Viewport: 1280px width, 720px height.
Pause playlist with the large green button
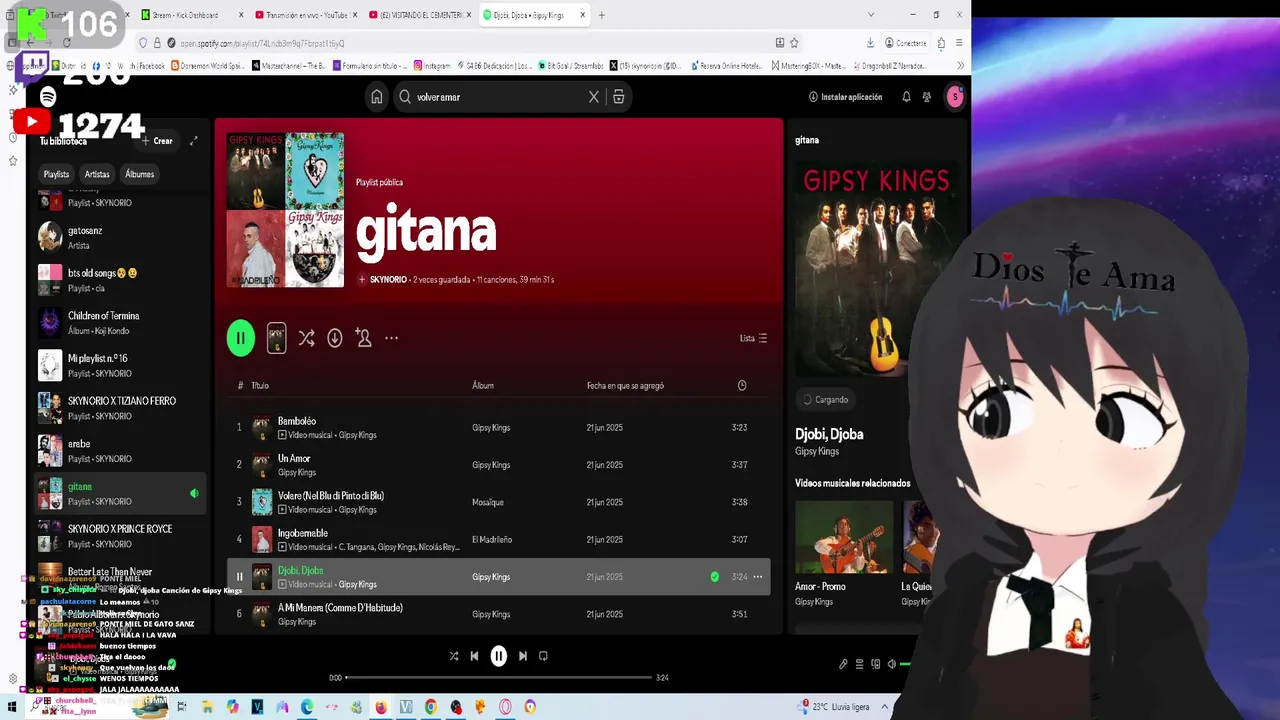coord(240,338)
